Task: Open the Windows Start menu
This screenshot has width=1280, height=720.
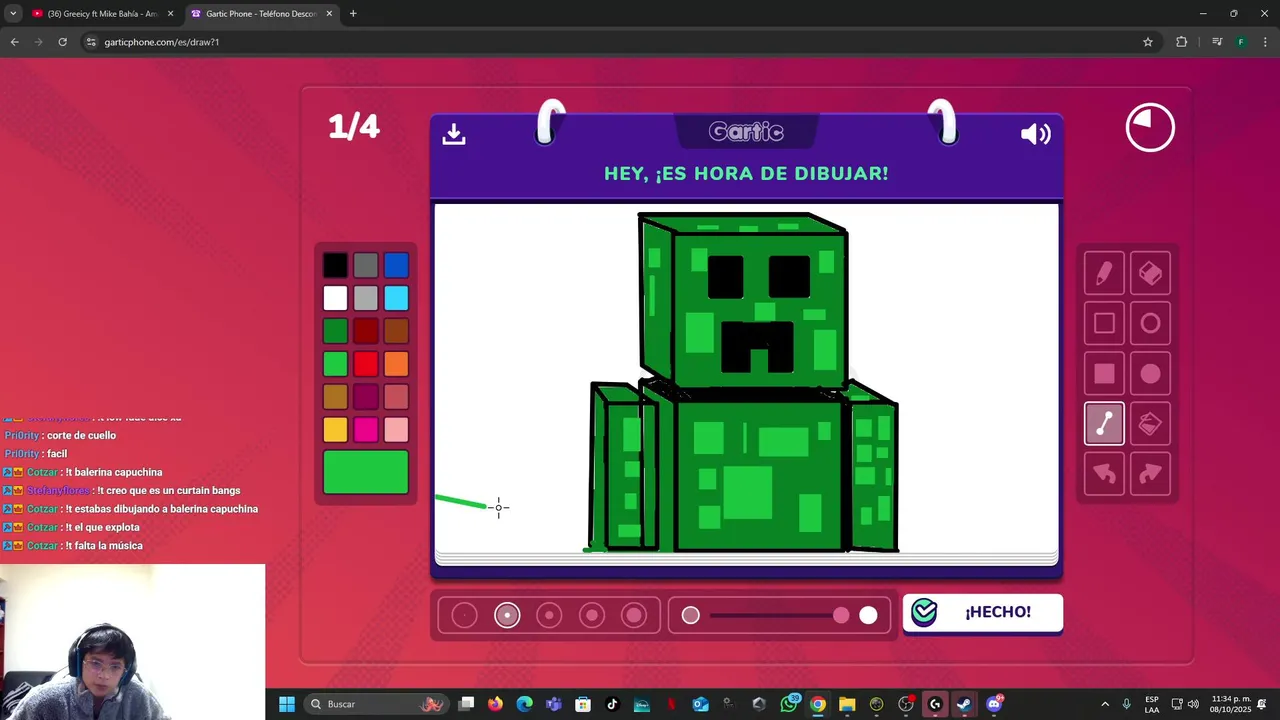Action: (287, 704)
